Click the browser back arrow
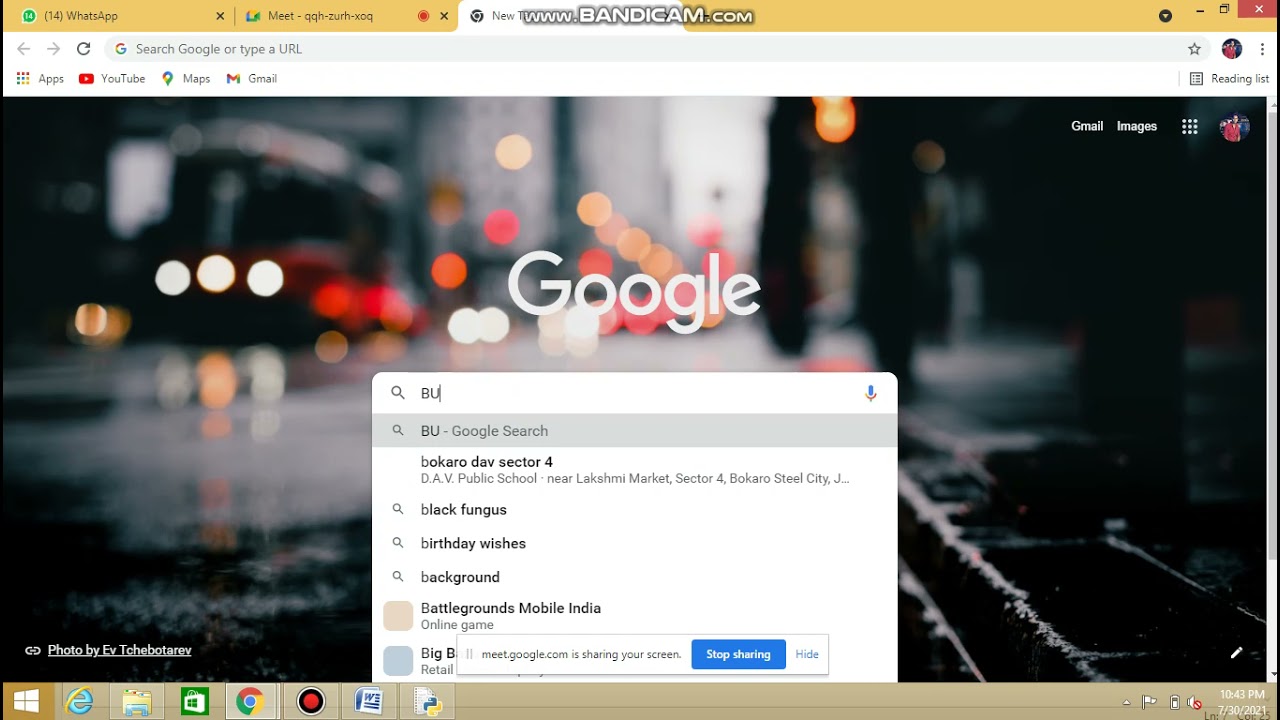 [x=24, y=49]
